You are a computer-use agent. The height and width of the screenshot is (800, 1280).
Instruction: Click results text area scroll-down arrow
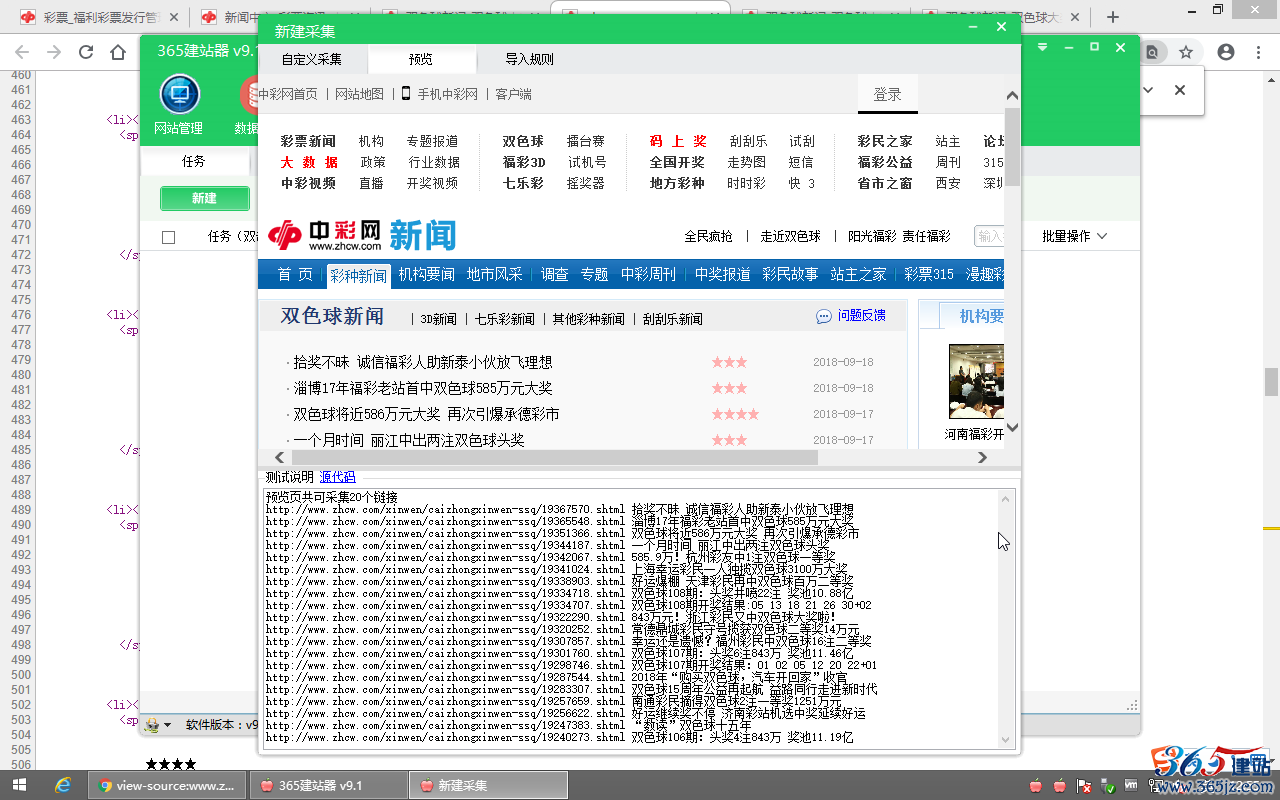pyautogui.click(x=1007, y=739)
